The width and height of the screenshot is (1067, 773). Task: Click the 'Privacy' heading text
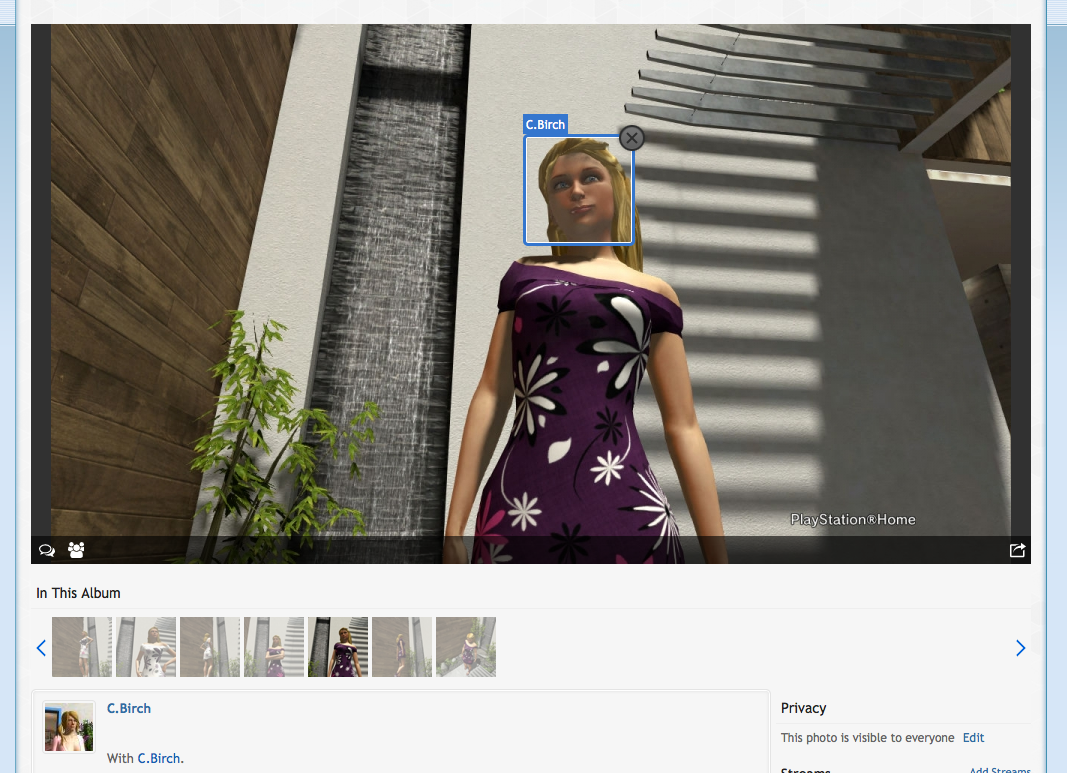point(803,708)
